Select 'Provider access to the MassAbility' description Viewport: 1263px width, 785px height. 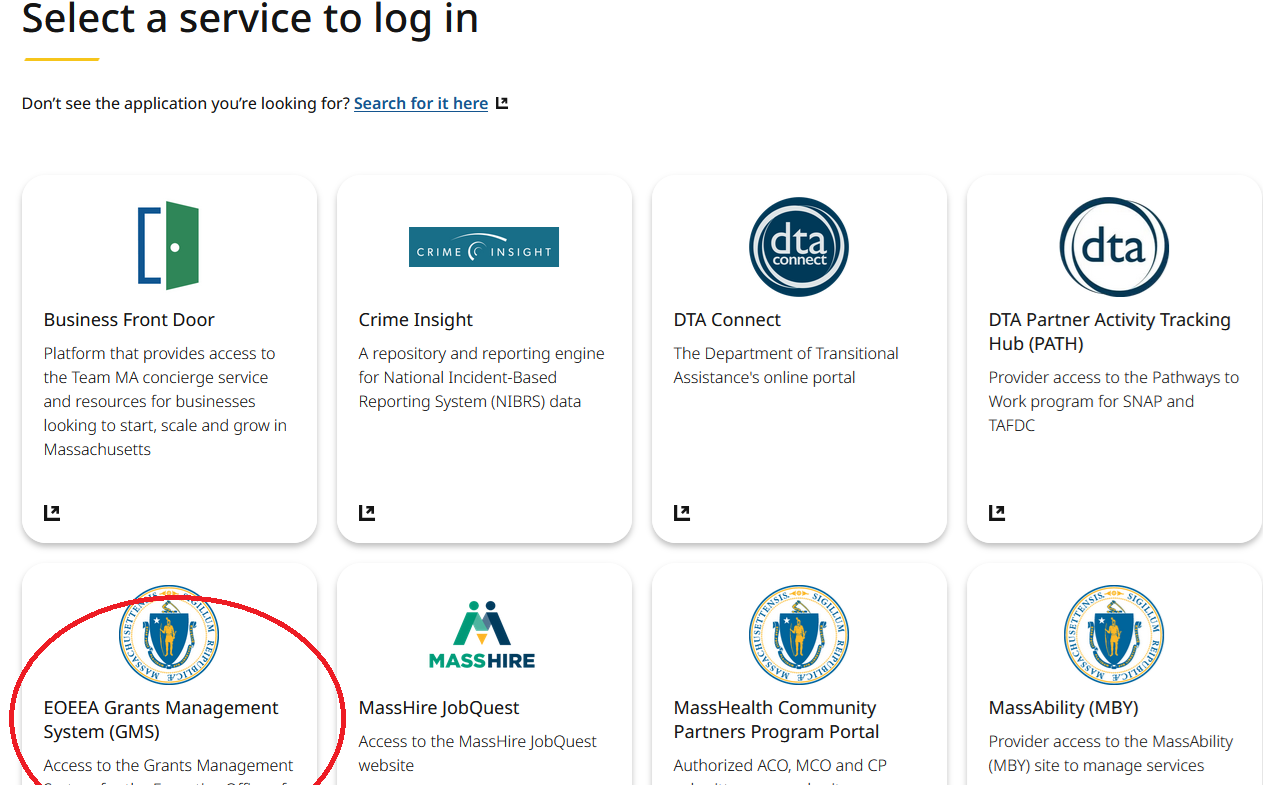click(1111, 753)
